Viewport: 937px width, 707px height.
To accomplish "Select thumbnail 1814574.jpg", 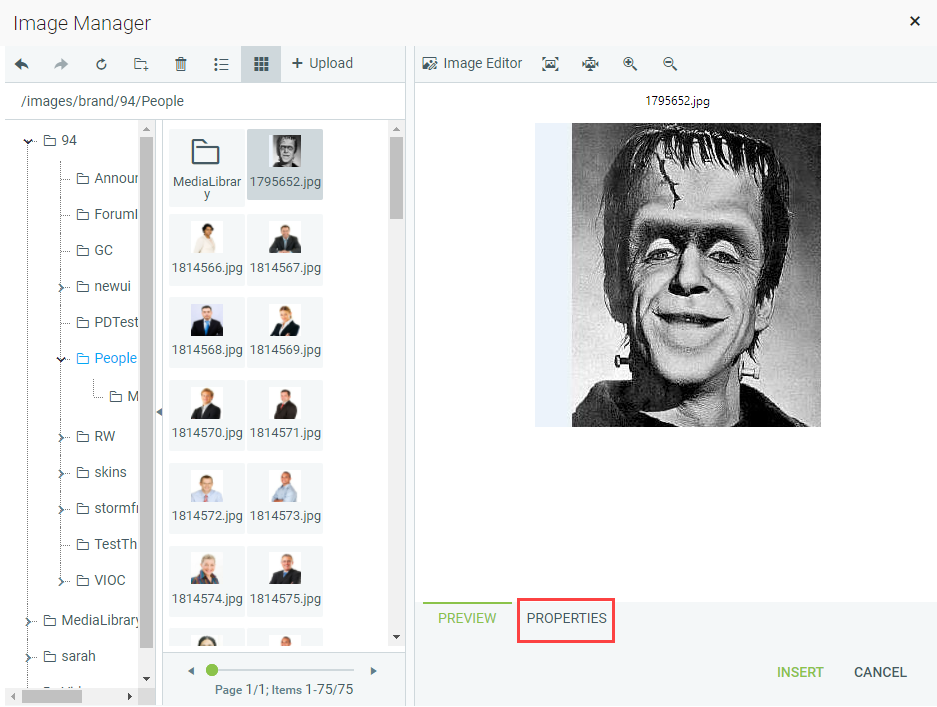I will [207, 581].
